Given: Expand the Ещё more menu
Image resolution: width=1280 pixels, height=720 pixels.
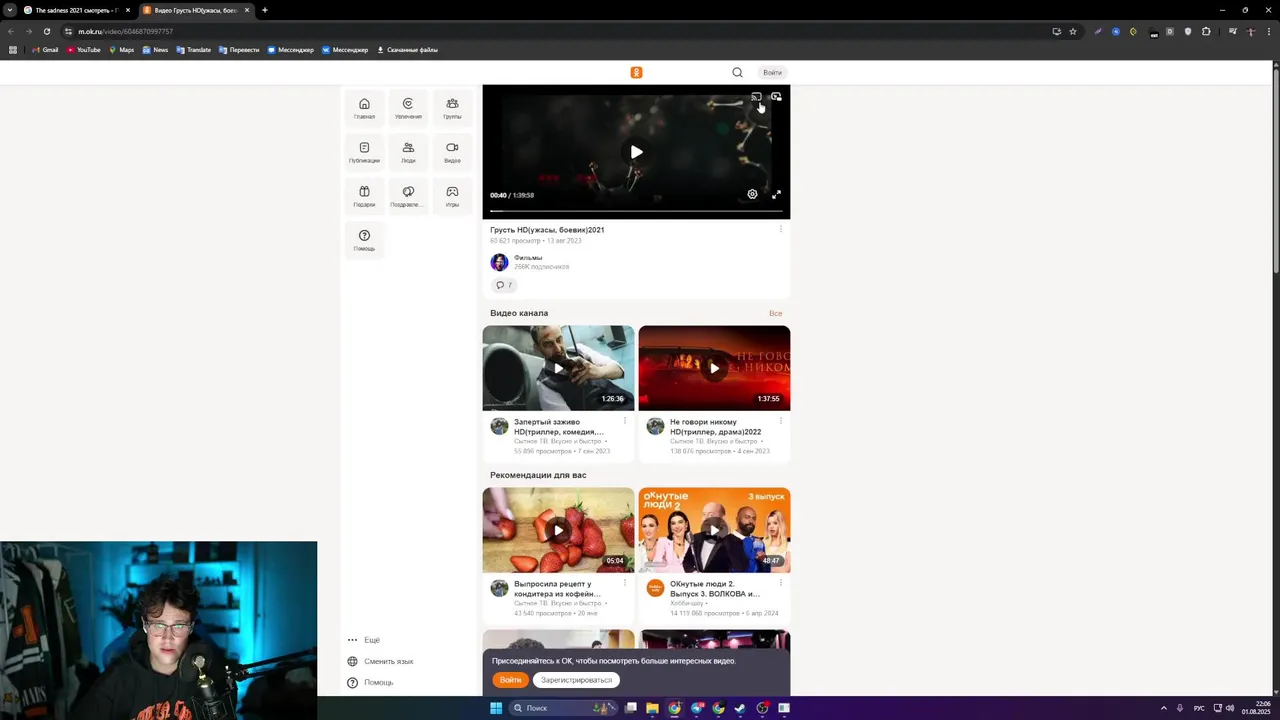Looking at the screenshot, I should click(x=364, y=640).
